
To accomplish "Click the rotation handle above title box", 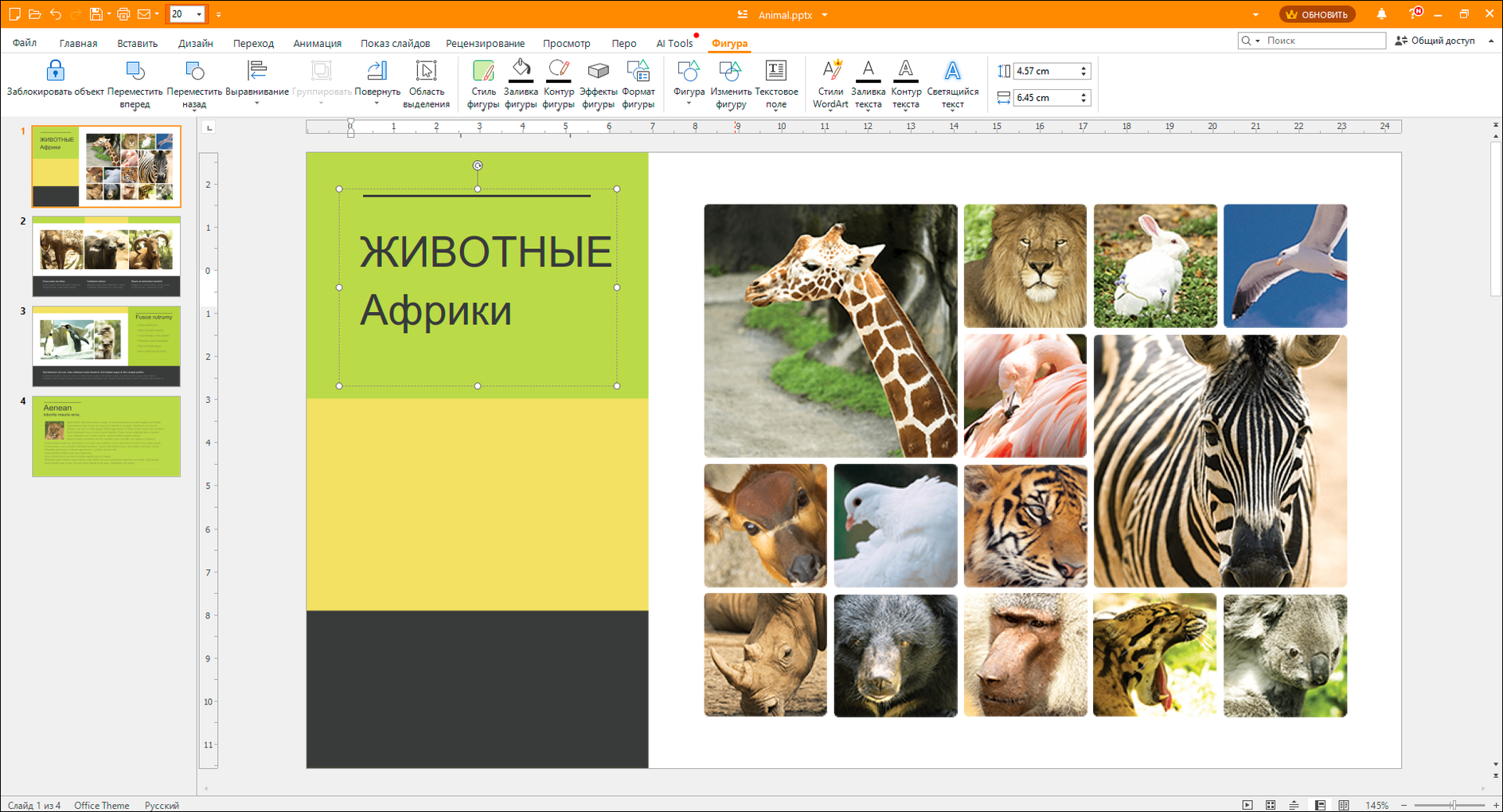I will tap(478, 166).
